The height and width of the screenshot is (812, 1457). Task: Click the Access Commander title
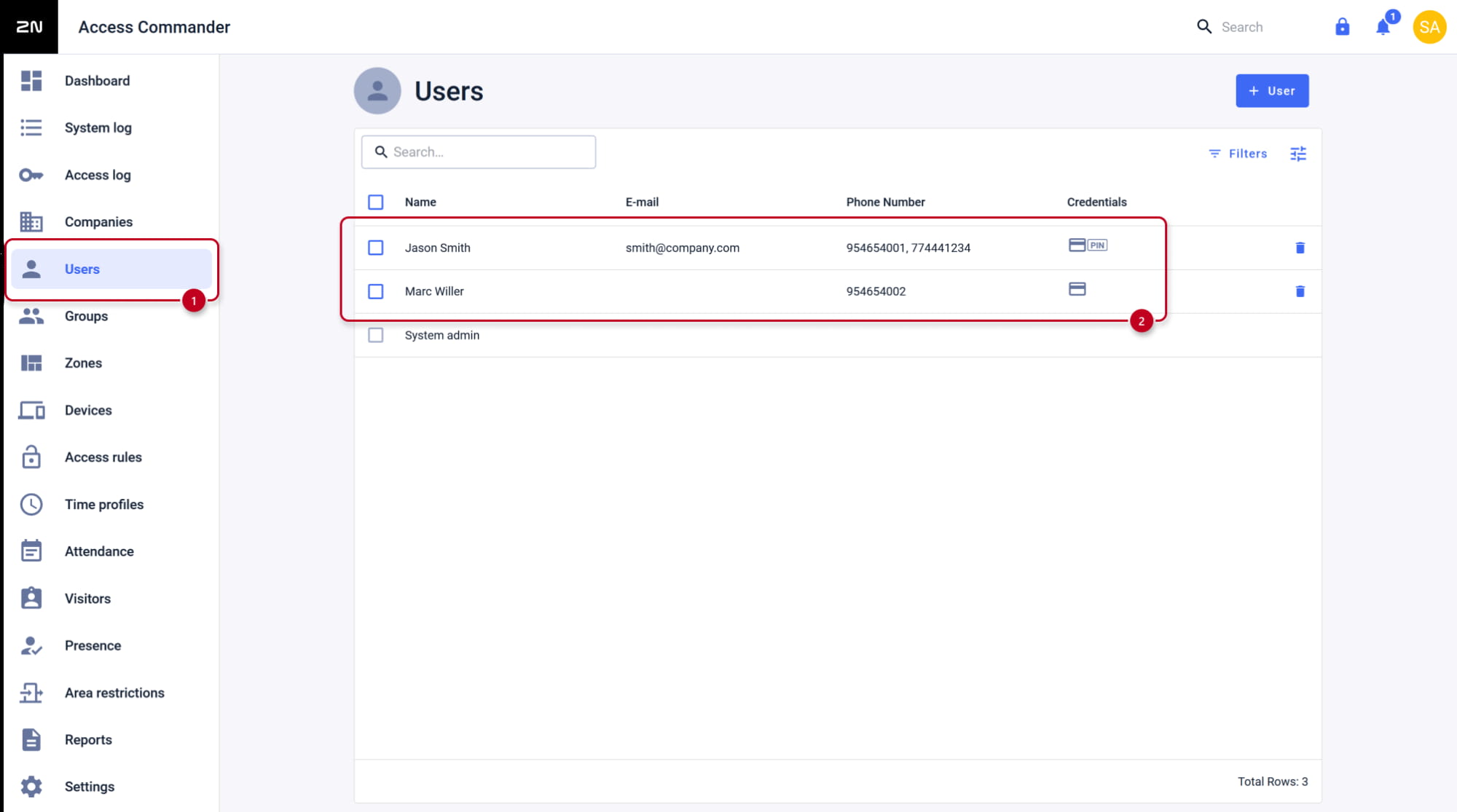pos(154,27)
